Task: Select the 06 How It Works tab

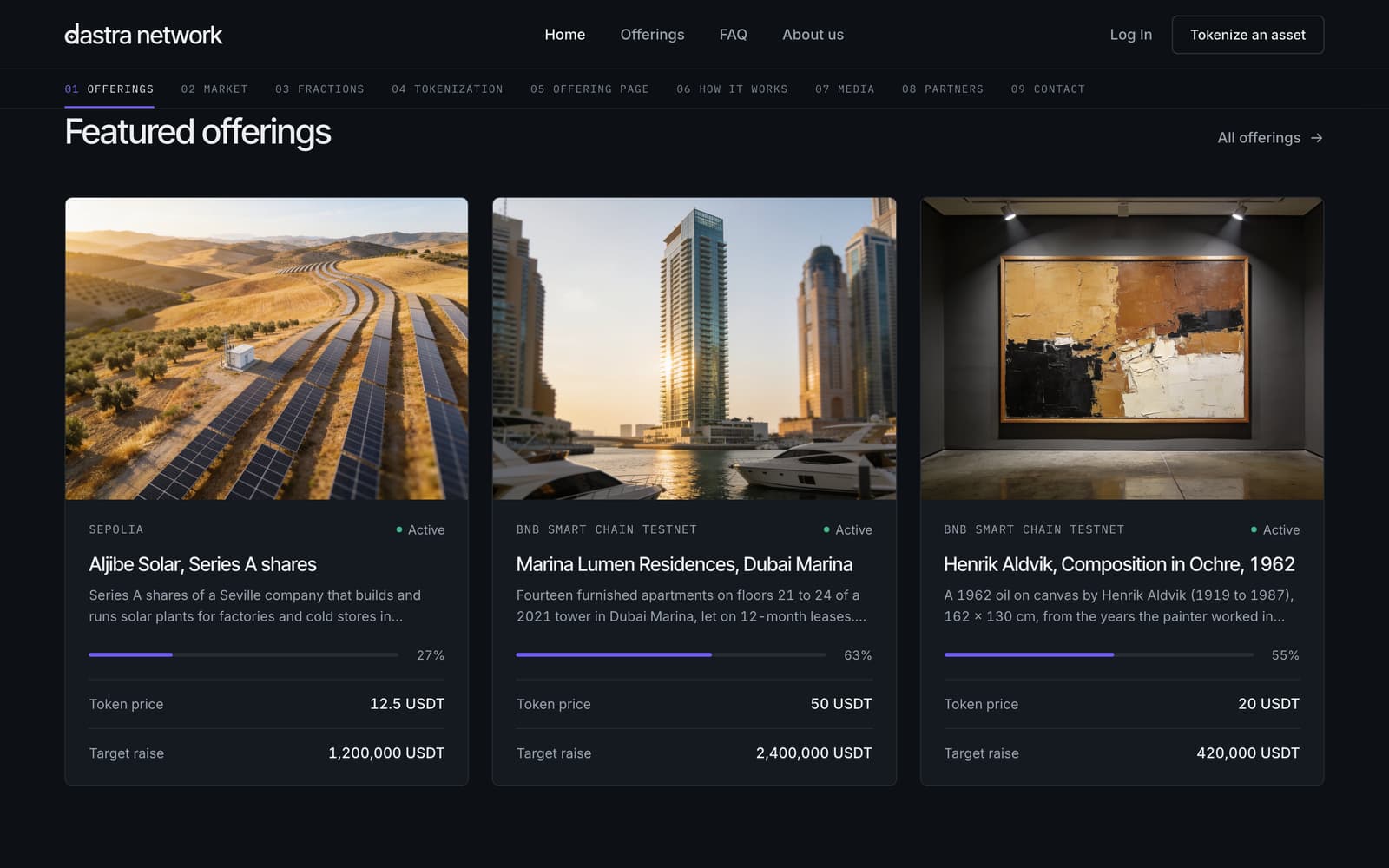Action: pyautogui.click(x=732, y=89)
